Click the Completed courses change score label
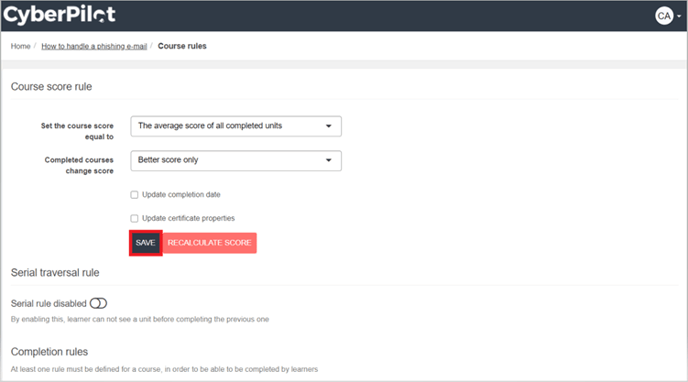Image resolution: width=688 pixels, height=382 pixels. [79, 165]
